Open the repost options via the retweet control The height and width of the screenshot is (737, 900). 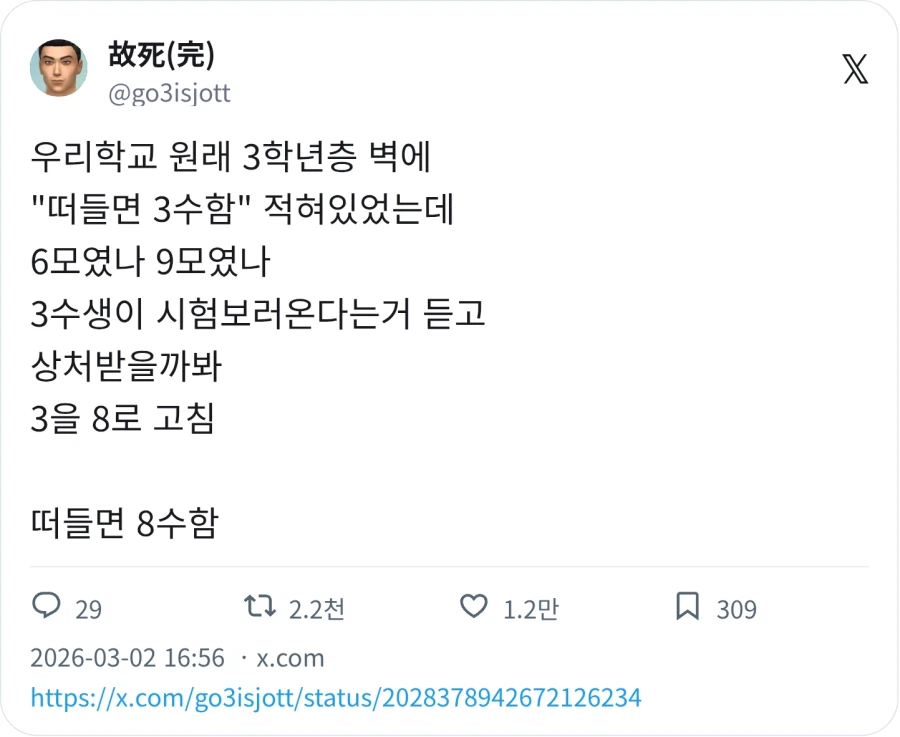coord(262,606)
